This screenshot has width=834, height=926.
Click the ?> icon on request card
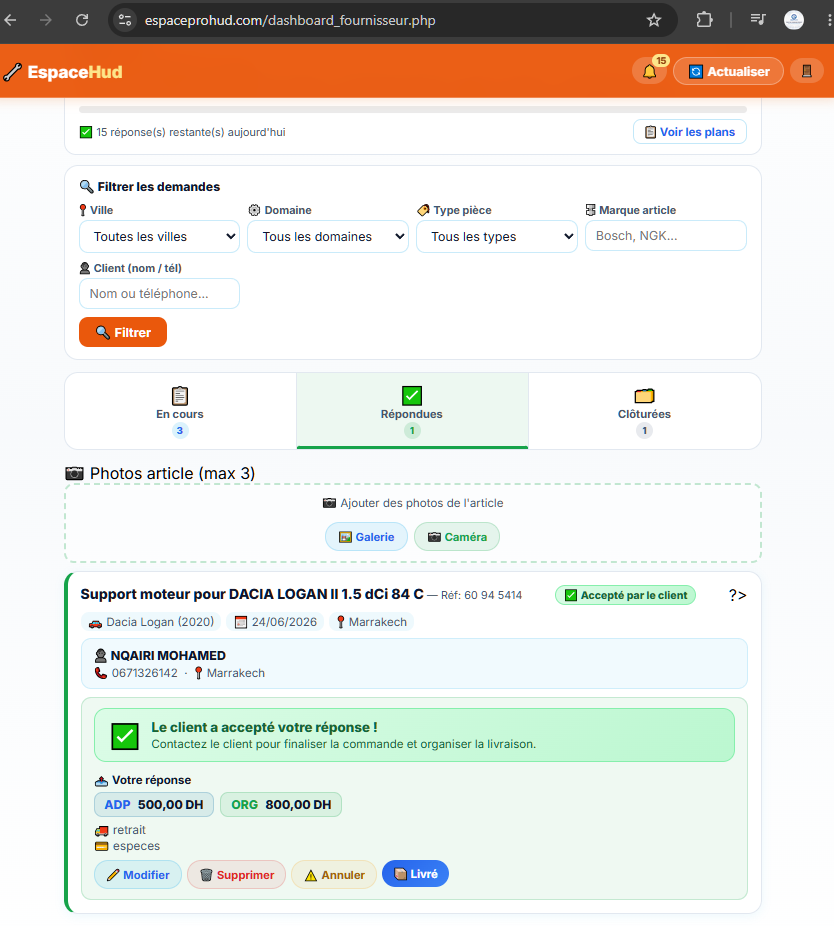click(737, 595)
